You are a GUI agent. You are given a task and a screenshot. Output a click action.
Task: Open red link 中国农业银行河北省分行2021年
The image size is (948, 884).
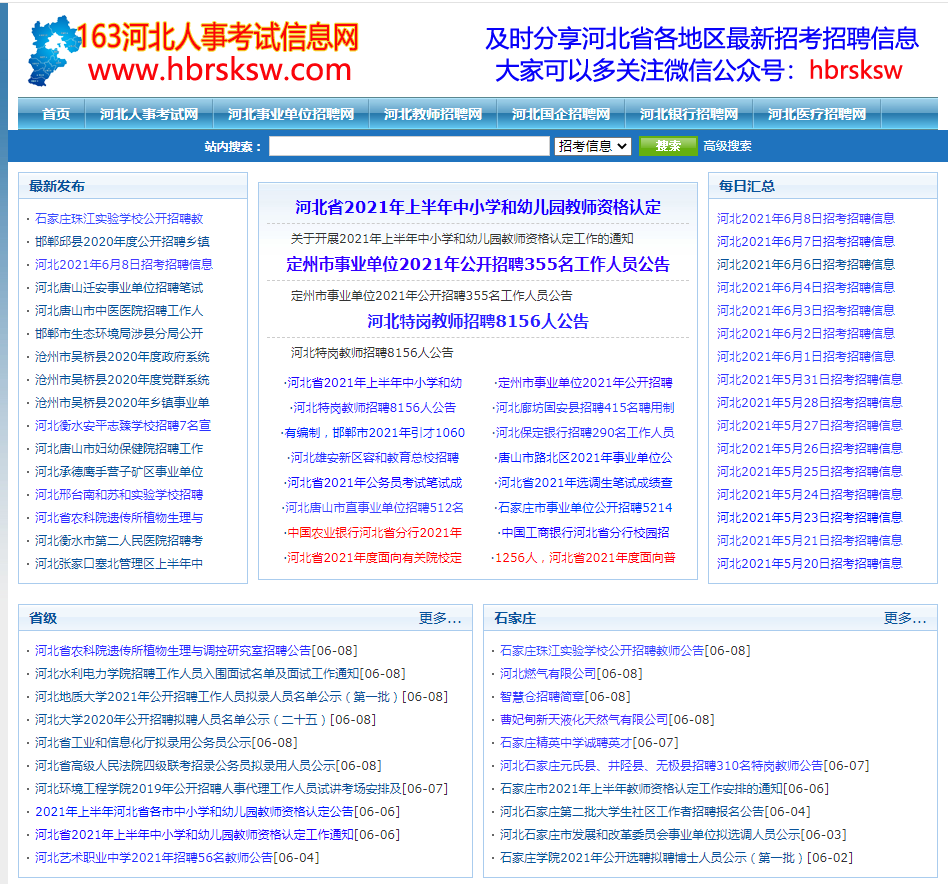click(374, 533)
